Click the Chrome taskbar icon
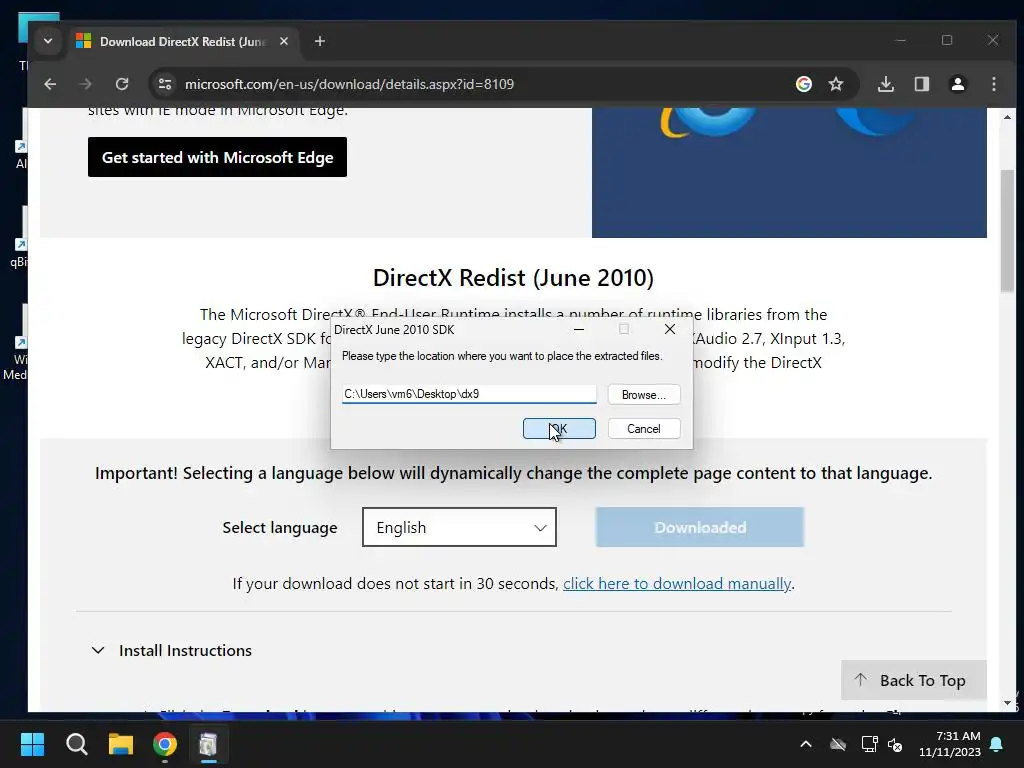Viewport: 1024px width, 768px height. click(x=165, y=744)
